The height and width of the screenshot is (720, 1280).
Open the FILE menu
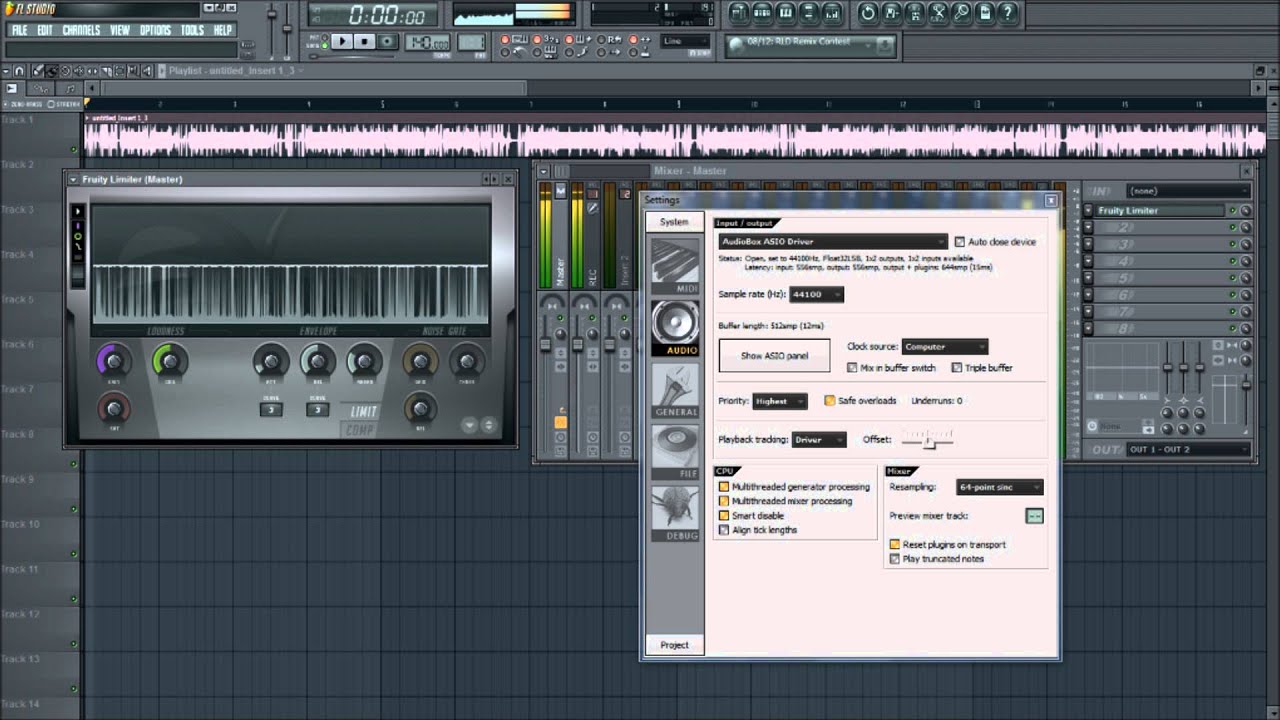19,31
